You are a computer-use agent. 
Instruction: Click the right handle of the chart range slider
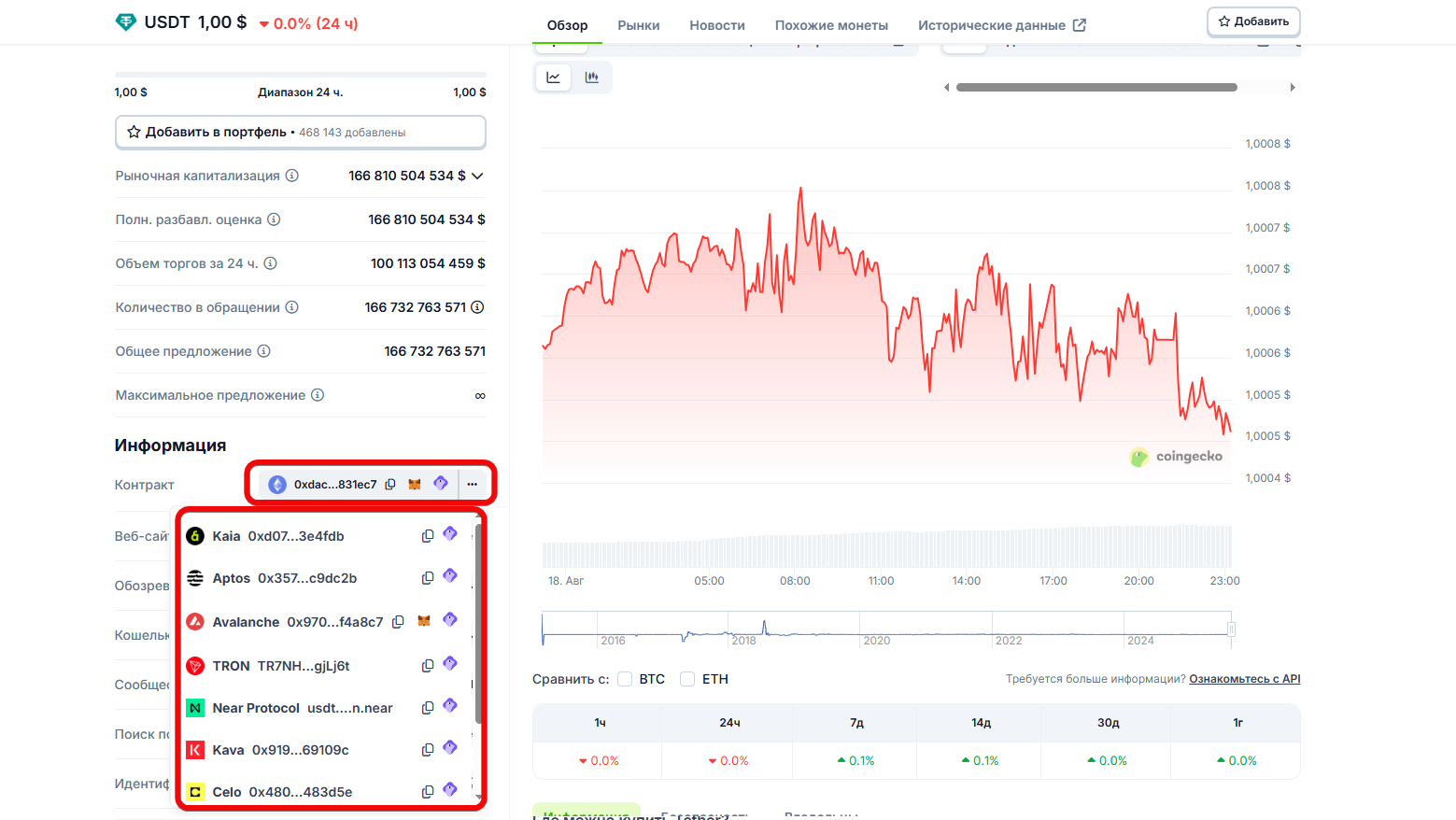[1231, 629]
